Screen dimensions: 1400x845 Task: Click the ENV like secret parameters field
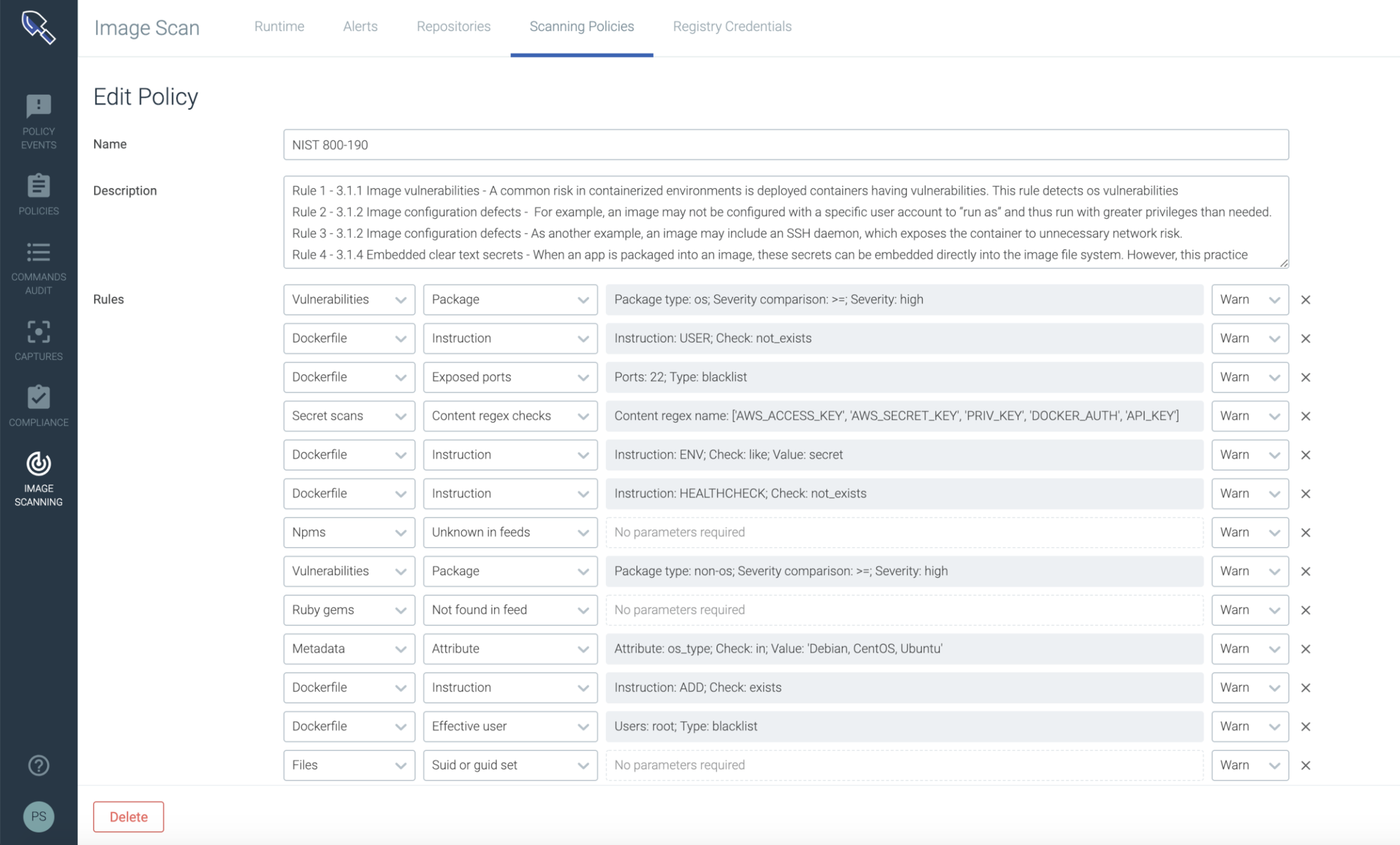pyautogui.click(x=904, y=455)
